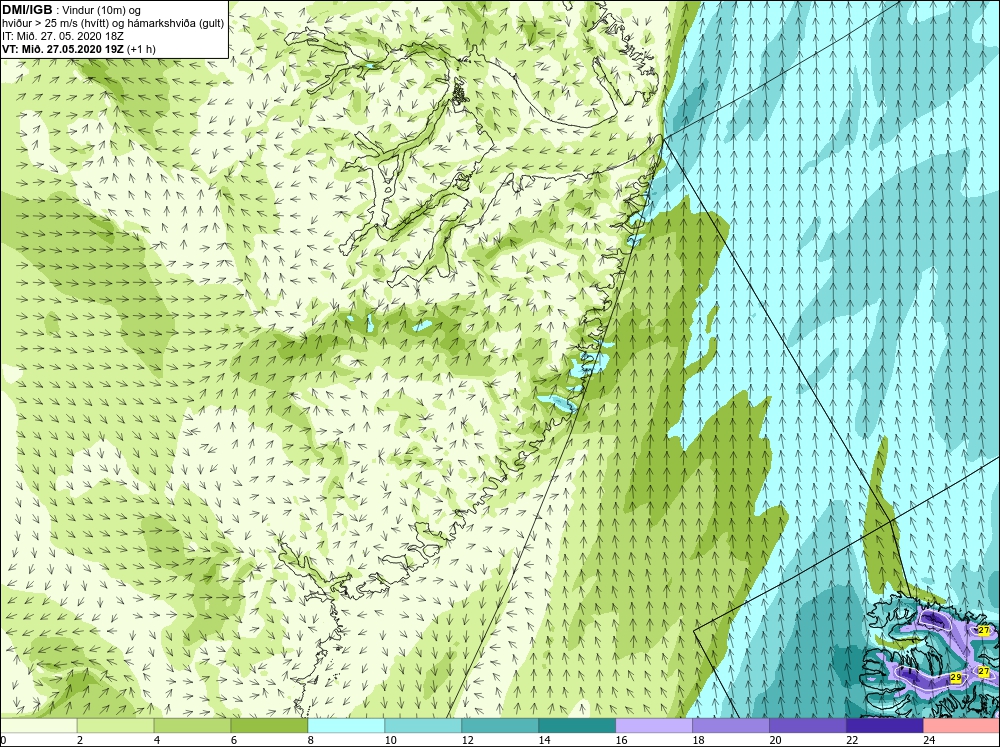This screenshot has width=1000, height=747.
Task: Click the 10–12 m/s turquoise legend swatch
Action: [423, 725]
